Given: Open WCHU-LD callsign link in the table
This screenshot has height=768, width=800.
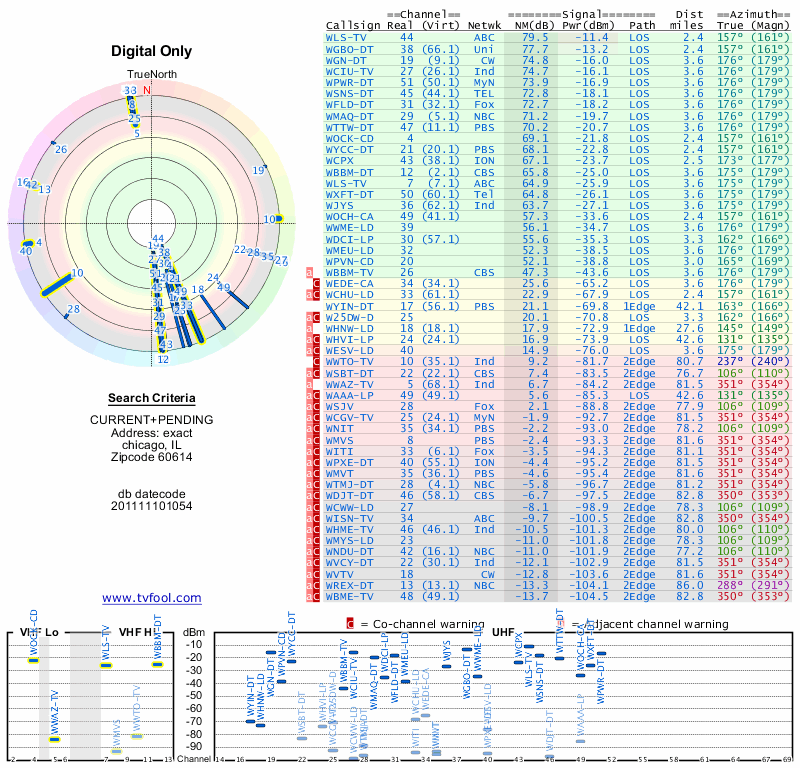Looking at the screenshot, I should tap(349, 295).
